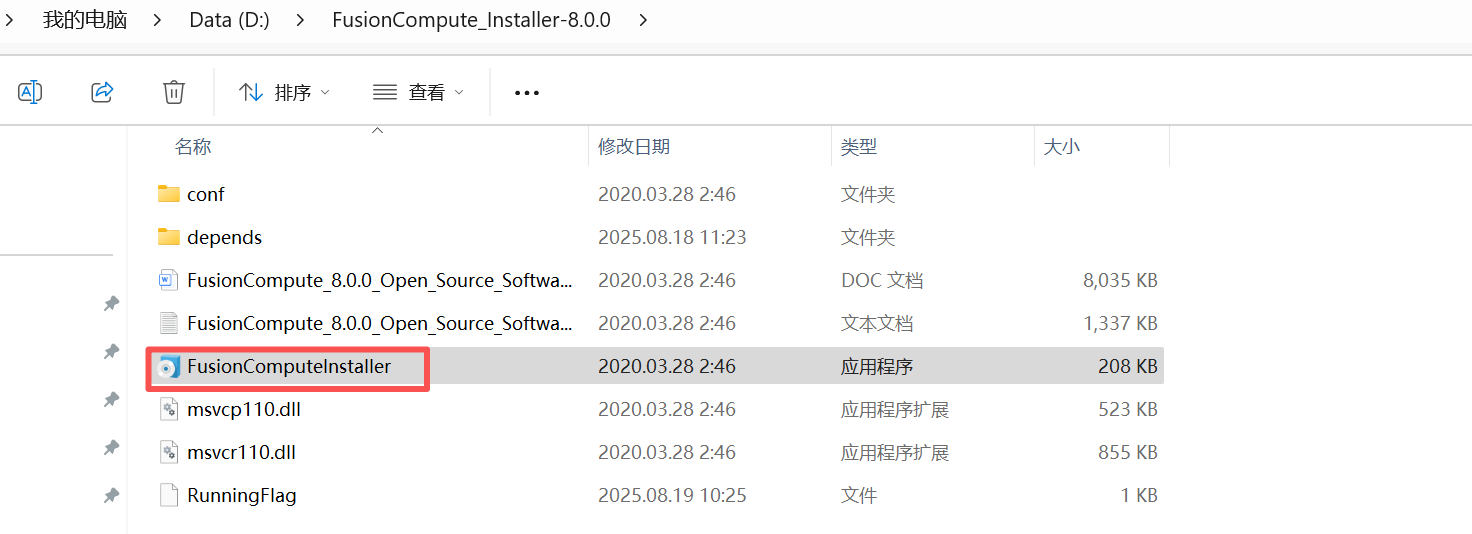Select the RunningFlag file
This screenshot has height=534, width=1472.
point(241,496)
